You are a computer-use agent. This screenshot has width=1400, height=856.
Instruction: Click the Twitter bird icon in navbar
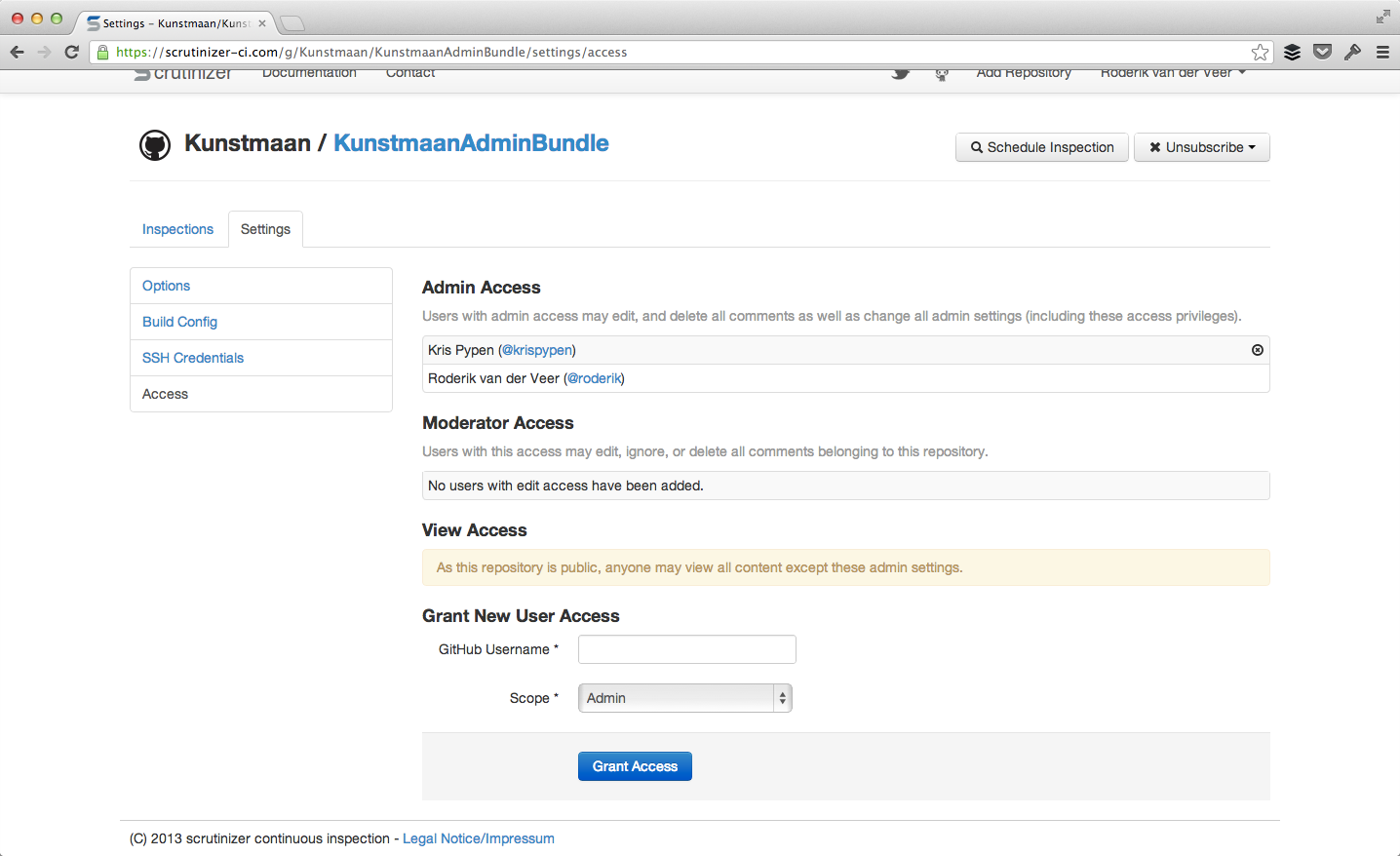coord(900,73)
